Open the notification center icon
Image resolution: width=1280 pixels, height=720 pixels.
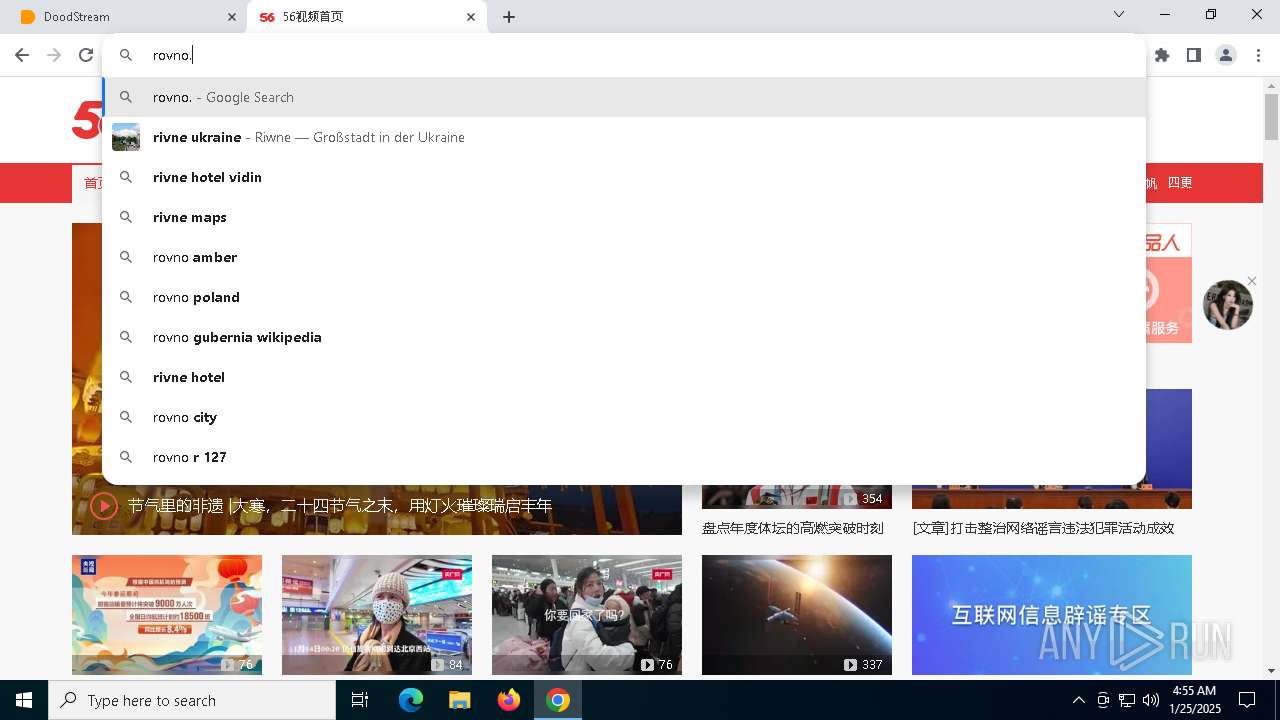[x=1247, y=700]
